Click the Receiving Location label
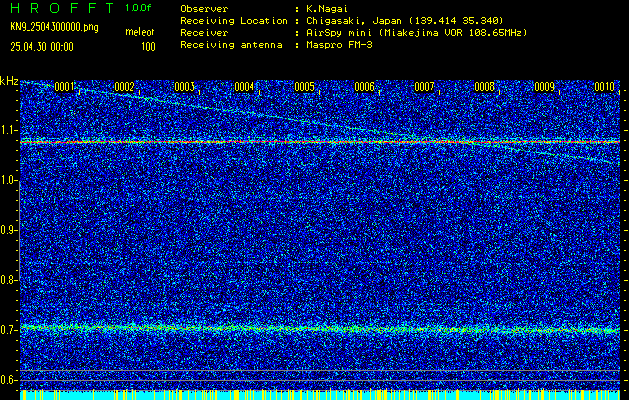629x400 pixels. tap(234, 21)
